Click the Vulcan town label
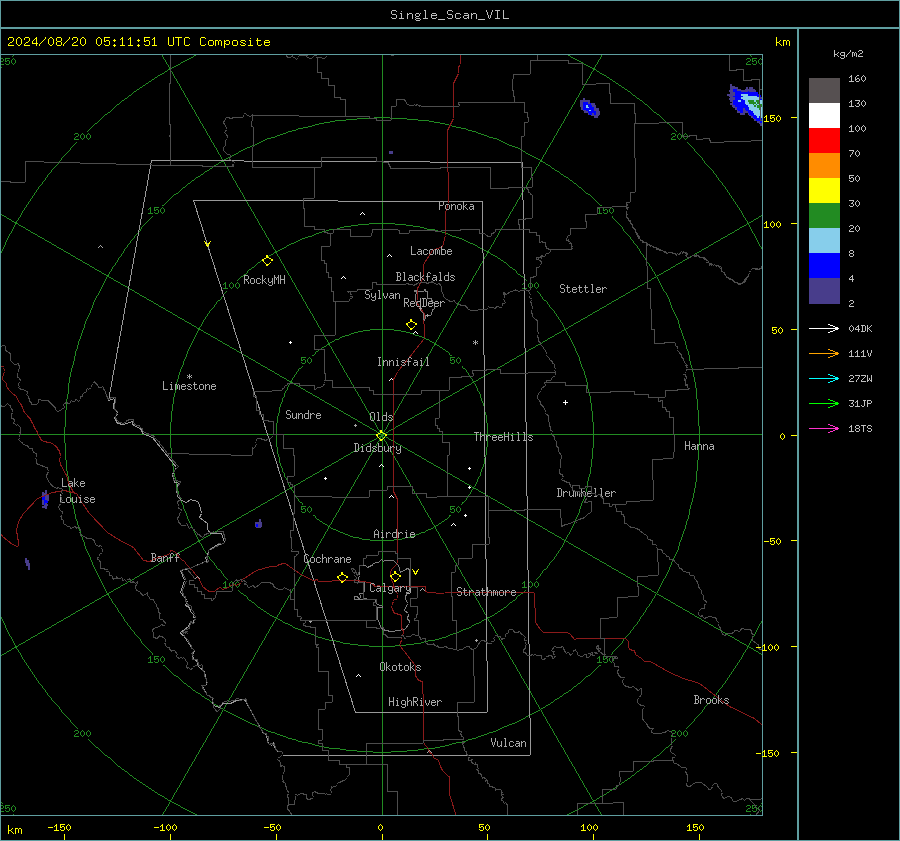Image resolution: width=900 pixels, height=841 pixels. coord(508,743)
